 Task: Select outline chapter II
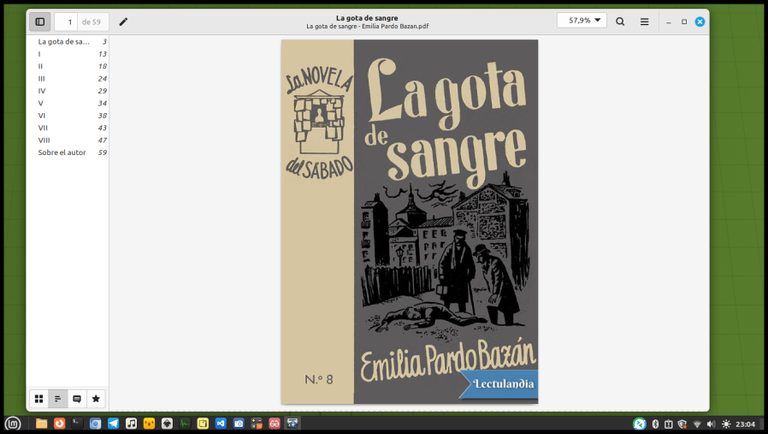pos(40,66)
